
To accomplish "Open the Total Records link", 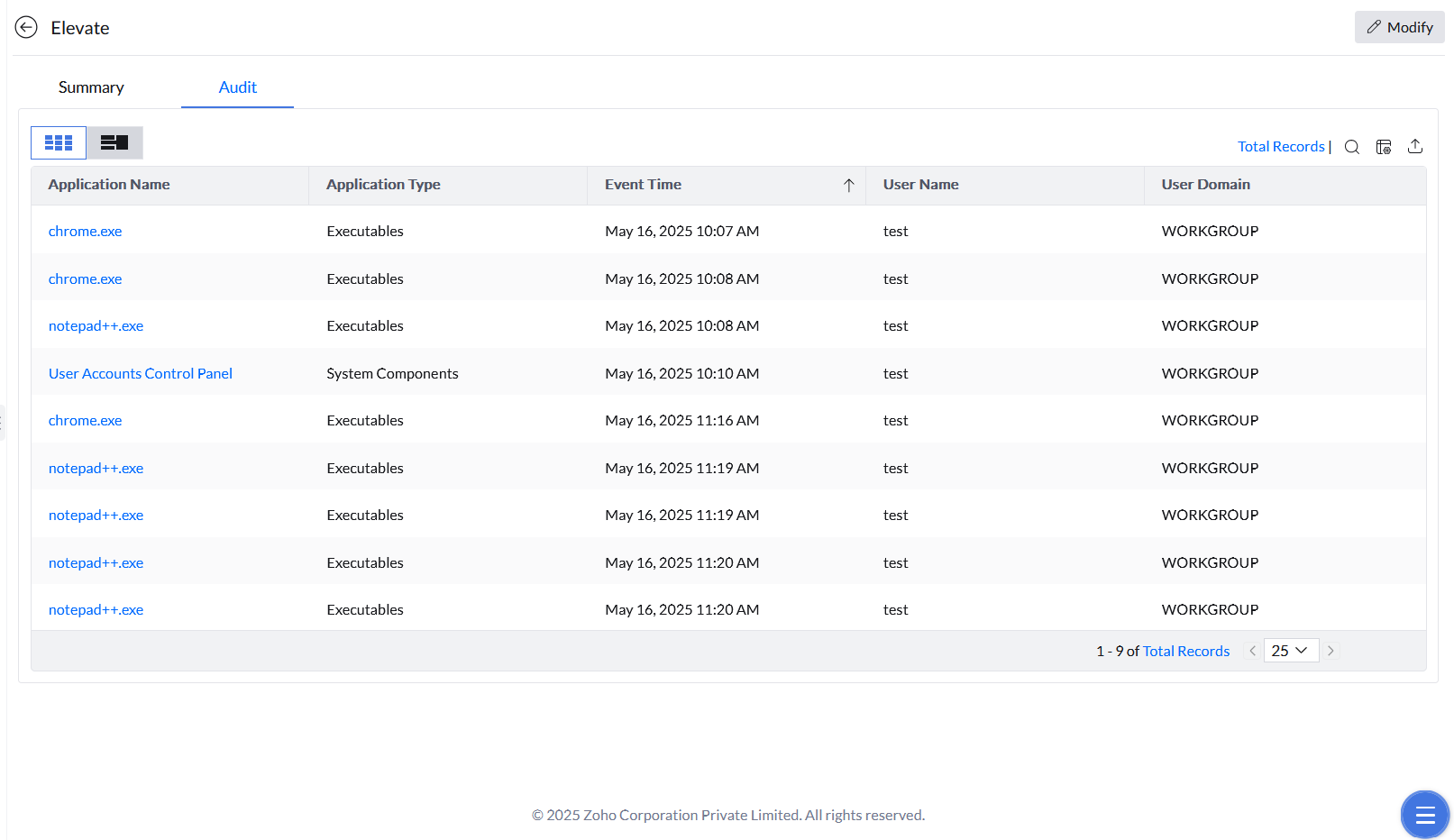I will pos(1281,146).
